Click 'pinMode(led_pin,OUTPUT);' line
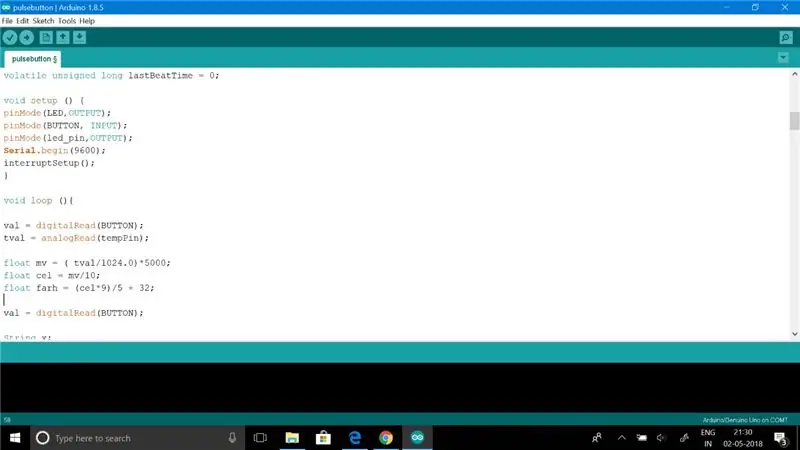This screenshot has width=800, height=450. 68,138
